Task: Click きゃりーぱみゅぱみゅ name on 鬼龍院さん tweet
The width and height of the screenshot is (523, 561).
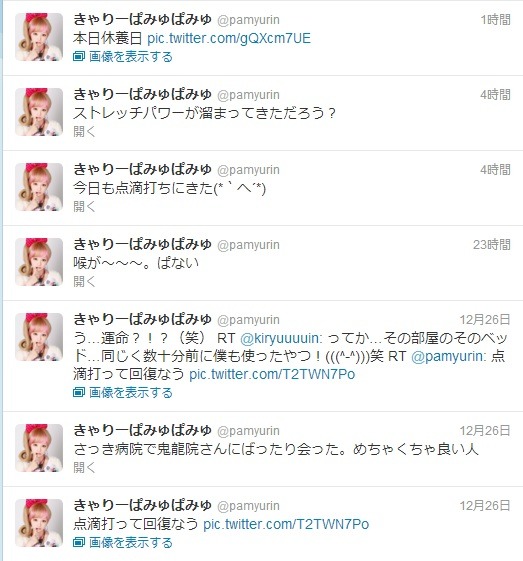Action: [x=142, y=430]
